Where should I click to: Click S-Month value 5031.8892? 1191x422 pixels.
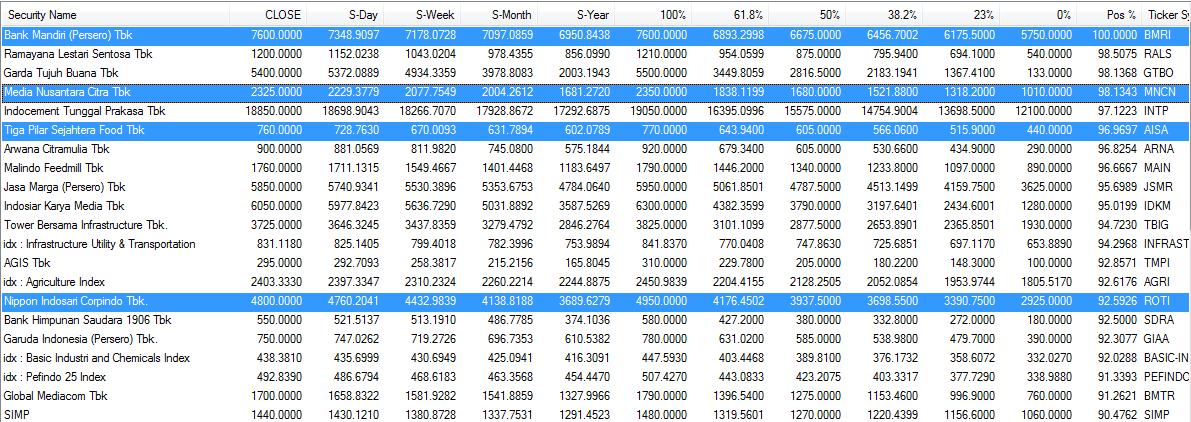[508, 206]
